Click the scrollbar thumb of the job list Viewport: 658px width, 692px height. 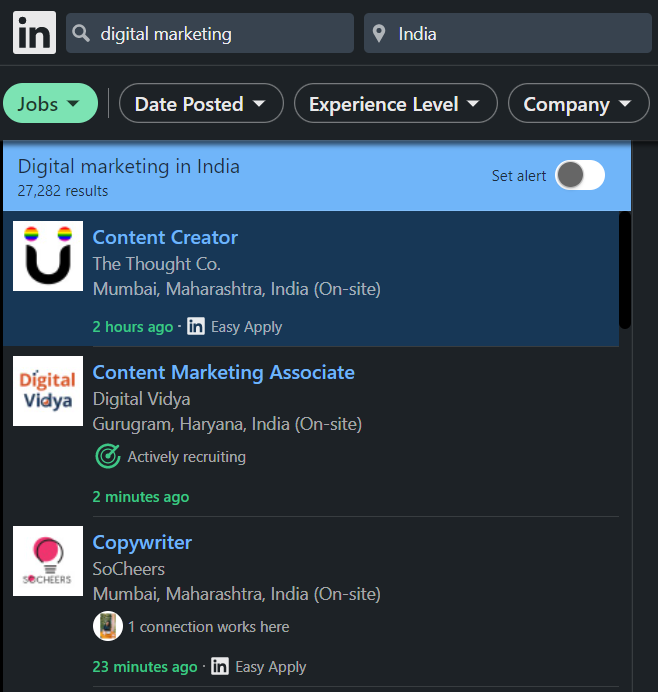(625, 270)
